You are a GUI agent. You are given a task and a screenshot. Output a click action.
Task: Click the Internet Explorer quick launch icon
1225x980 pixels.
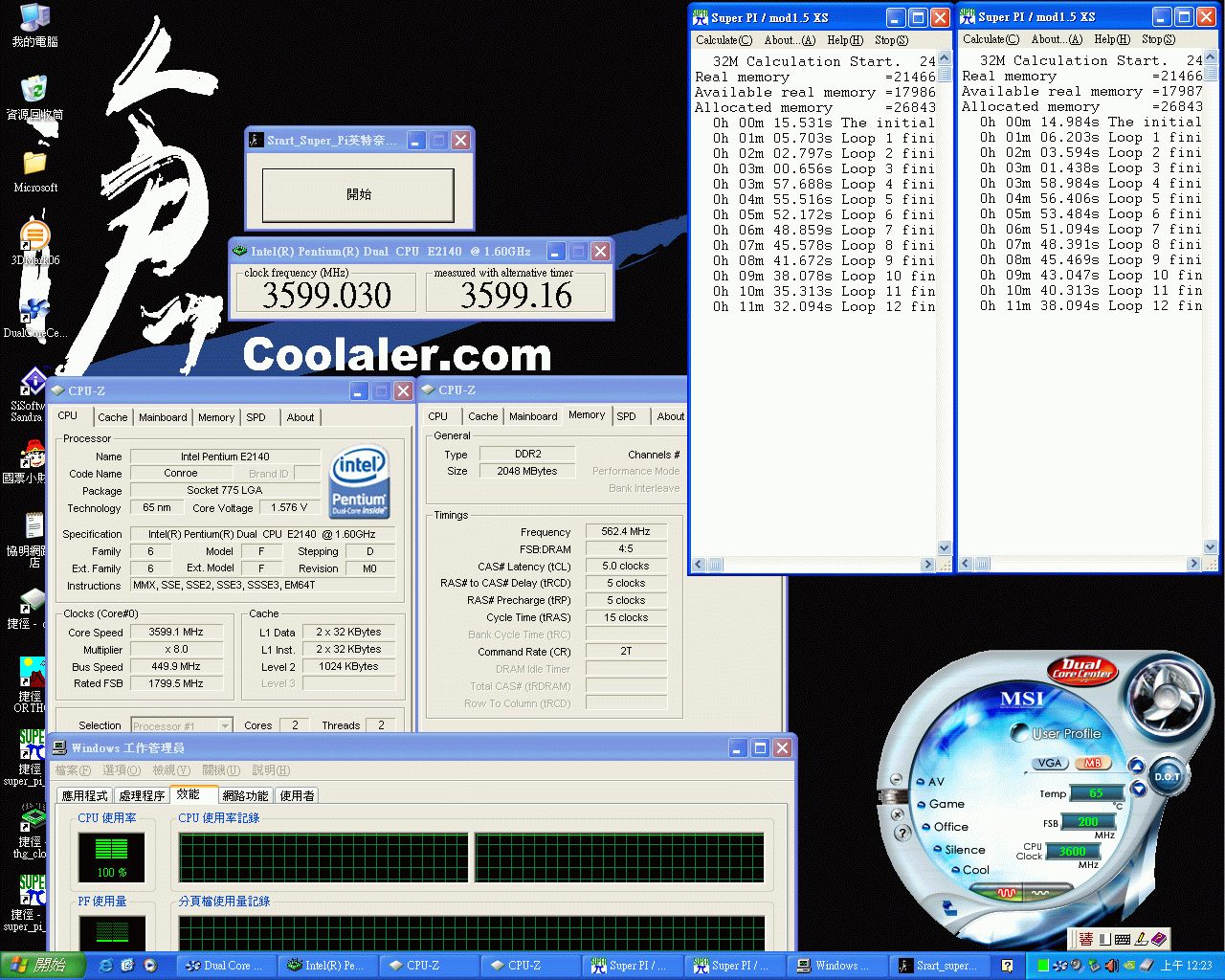(x=105, y=966)
